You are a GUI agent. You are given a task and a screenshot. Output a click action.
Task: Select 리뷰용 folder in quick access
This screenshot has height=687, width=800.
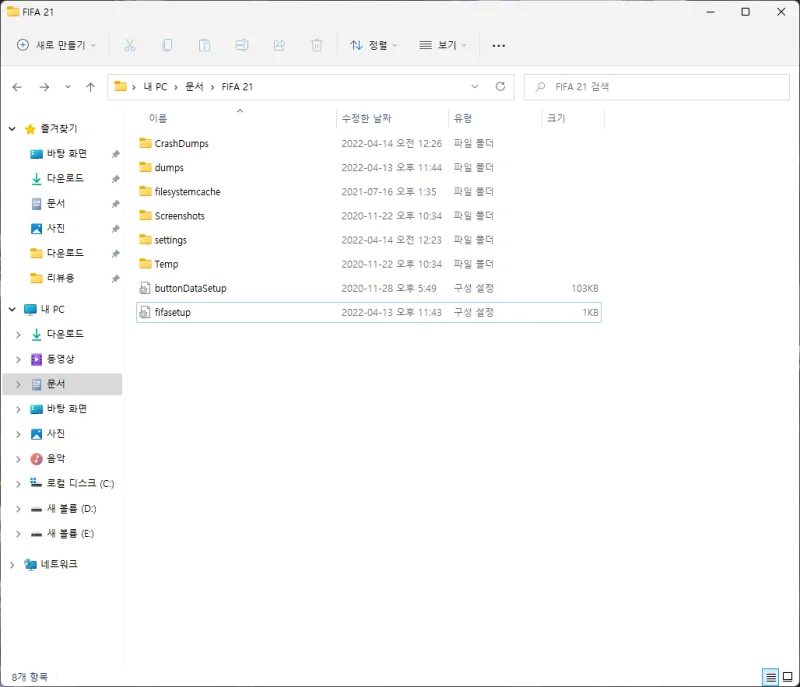tap(60, 278)
